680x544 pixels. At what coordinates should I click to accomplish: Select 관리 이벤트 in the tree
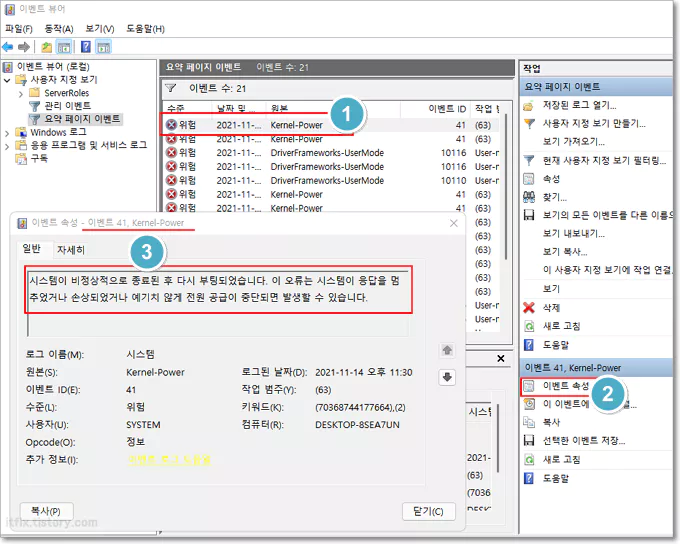pyautogui.click(x=68, y=106)
